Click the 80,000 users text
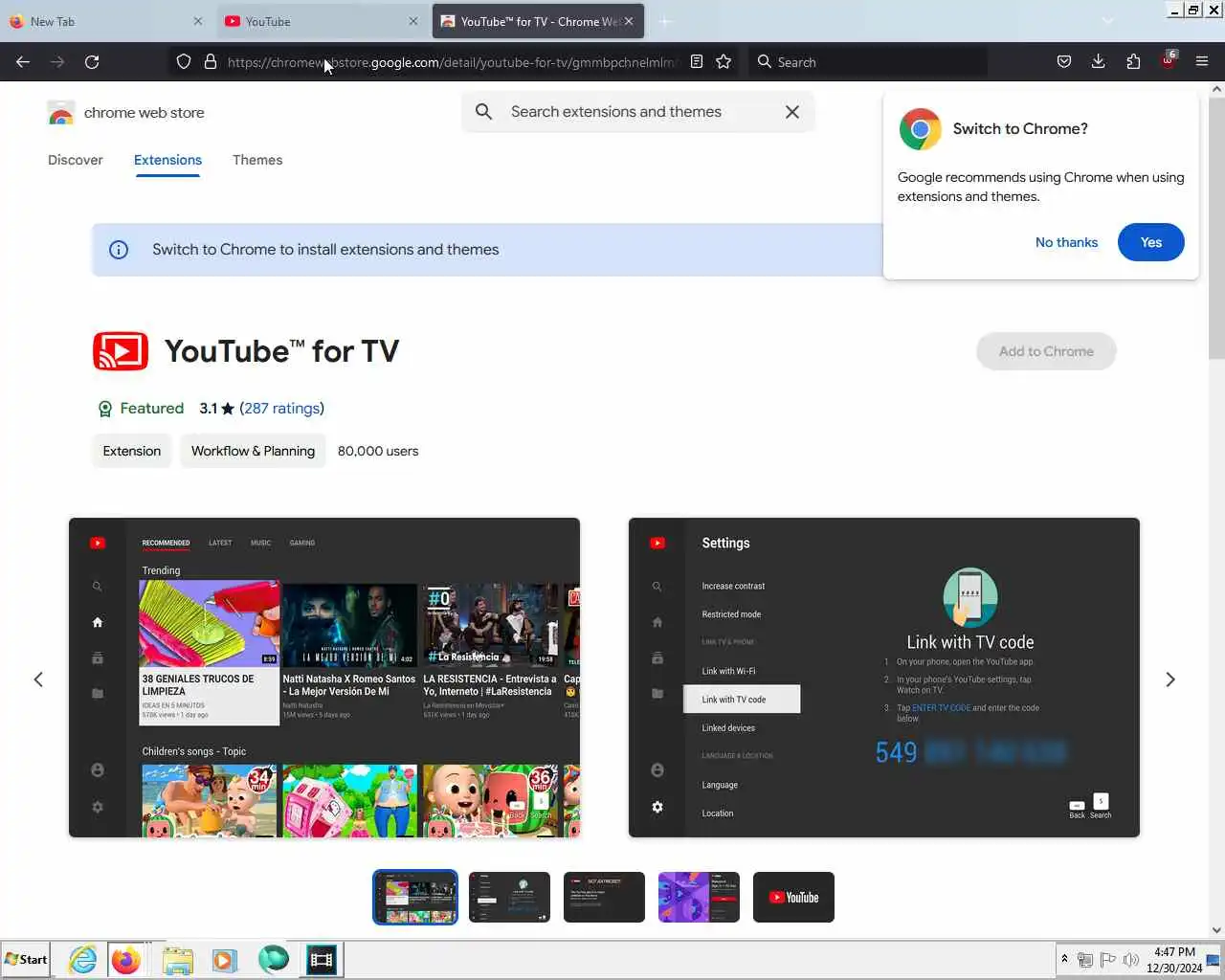Viewport: 1225px width, 980px height. 378,451
